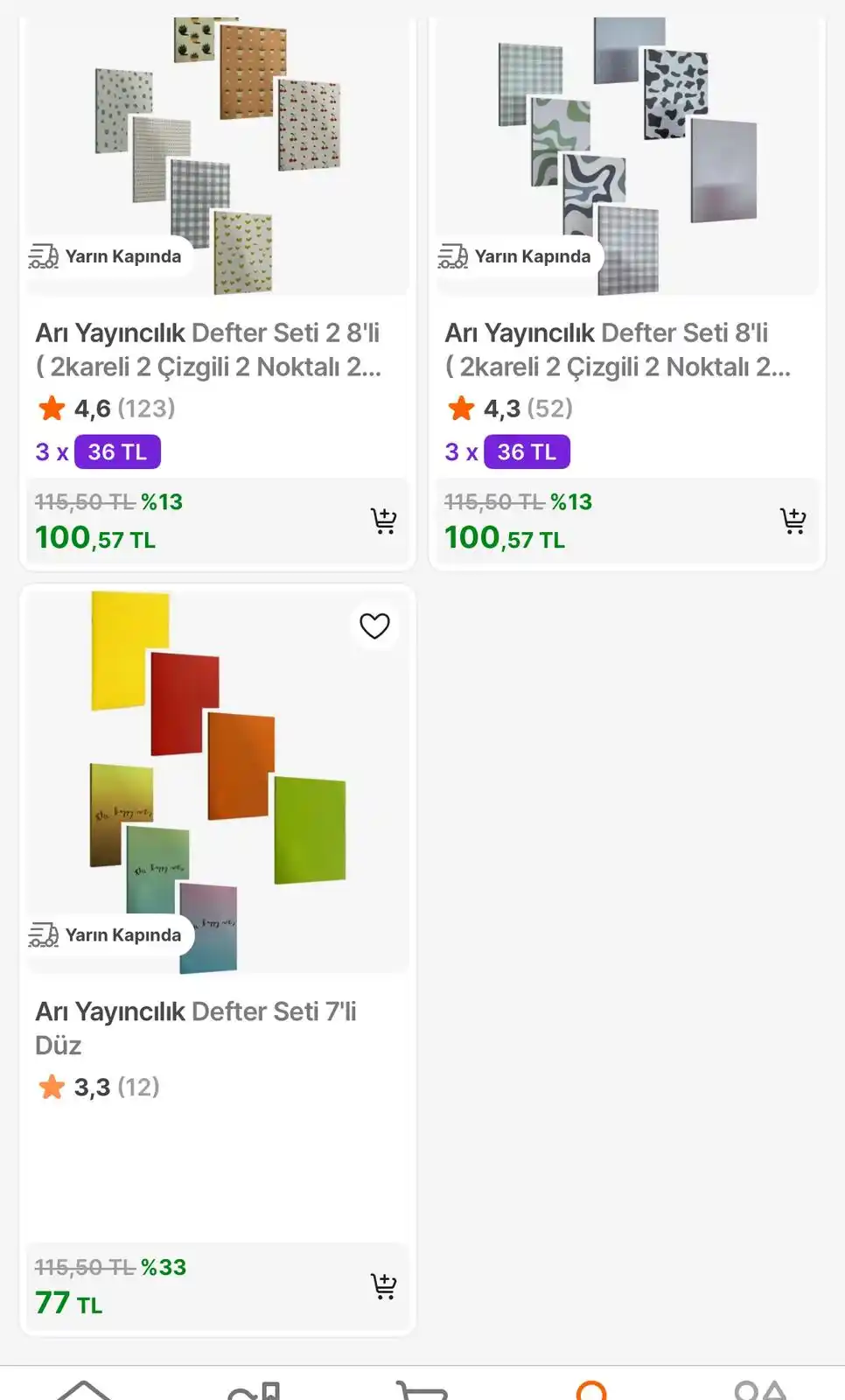Add the 4,6-rated Defter Seti to cart
The width and height of the screenshot is (845, 1400).
click(x=383, y=521)
